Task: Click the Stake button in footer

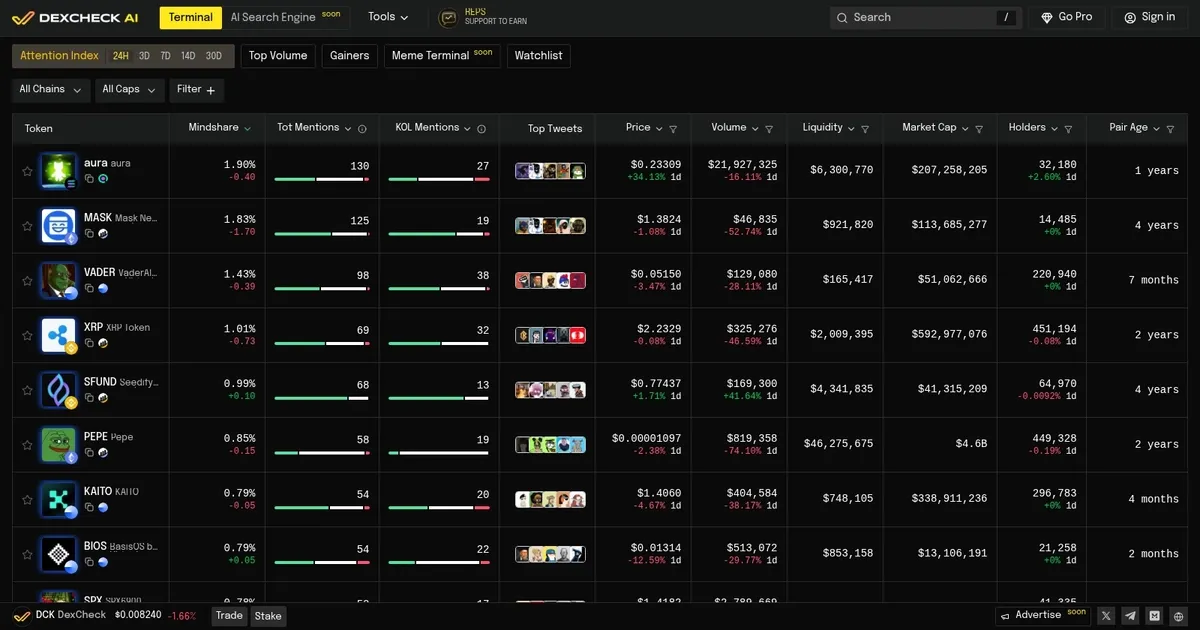Action: coord(268,616)
